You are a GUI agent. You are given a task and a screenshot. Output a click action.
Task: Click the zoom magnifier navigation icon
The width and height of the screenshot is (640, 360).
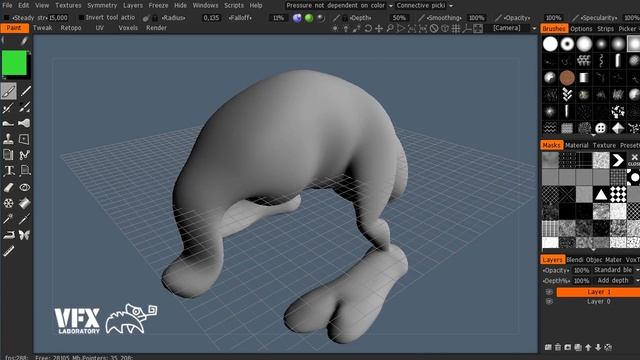[x=390, y=28]
